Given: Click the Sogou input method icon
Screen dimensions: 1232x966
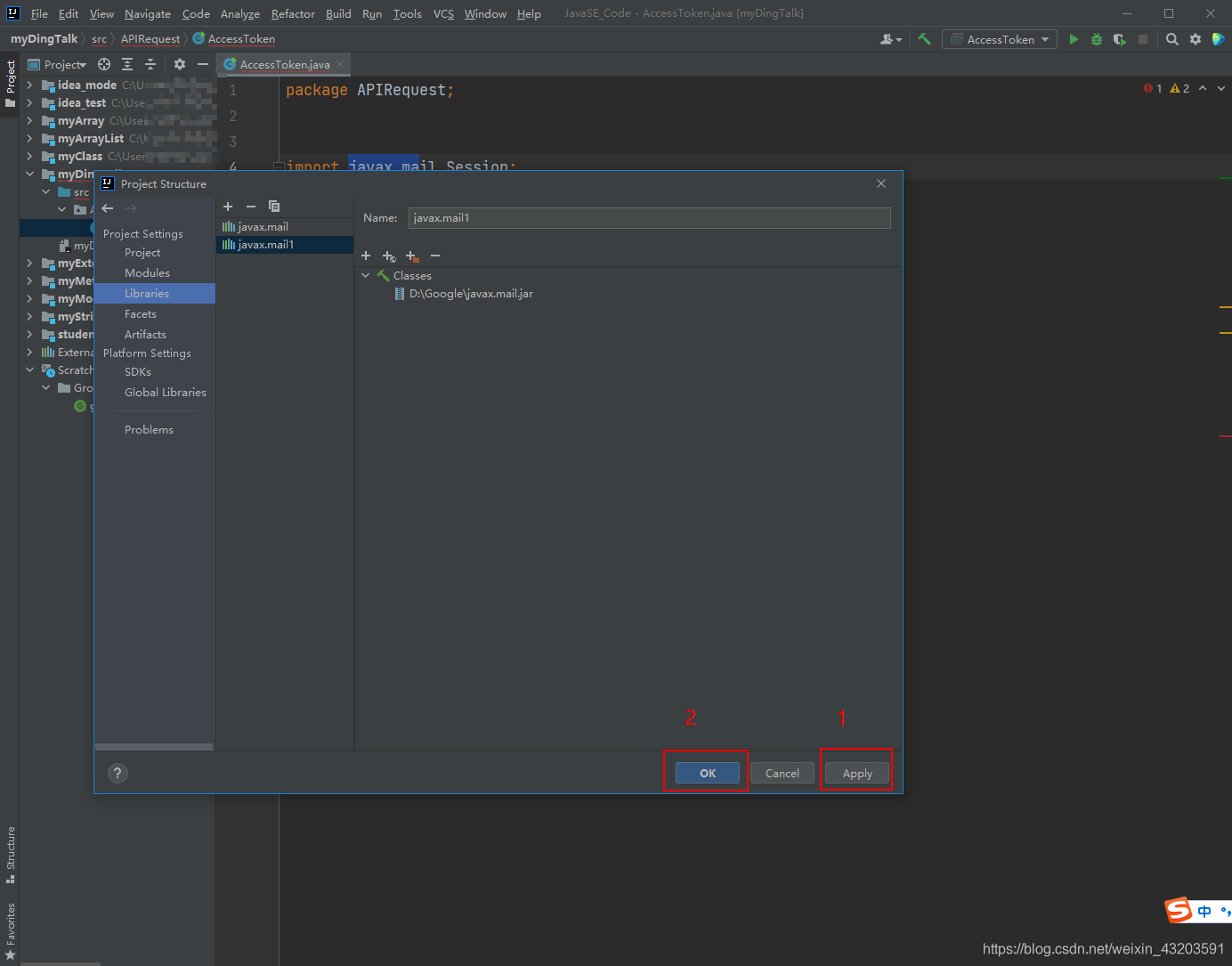Looking at the screenshot, I should click(x=1179, y=910).
